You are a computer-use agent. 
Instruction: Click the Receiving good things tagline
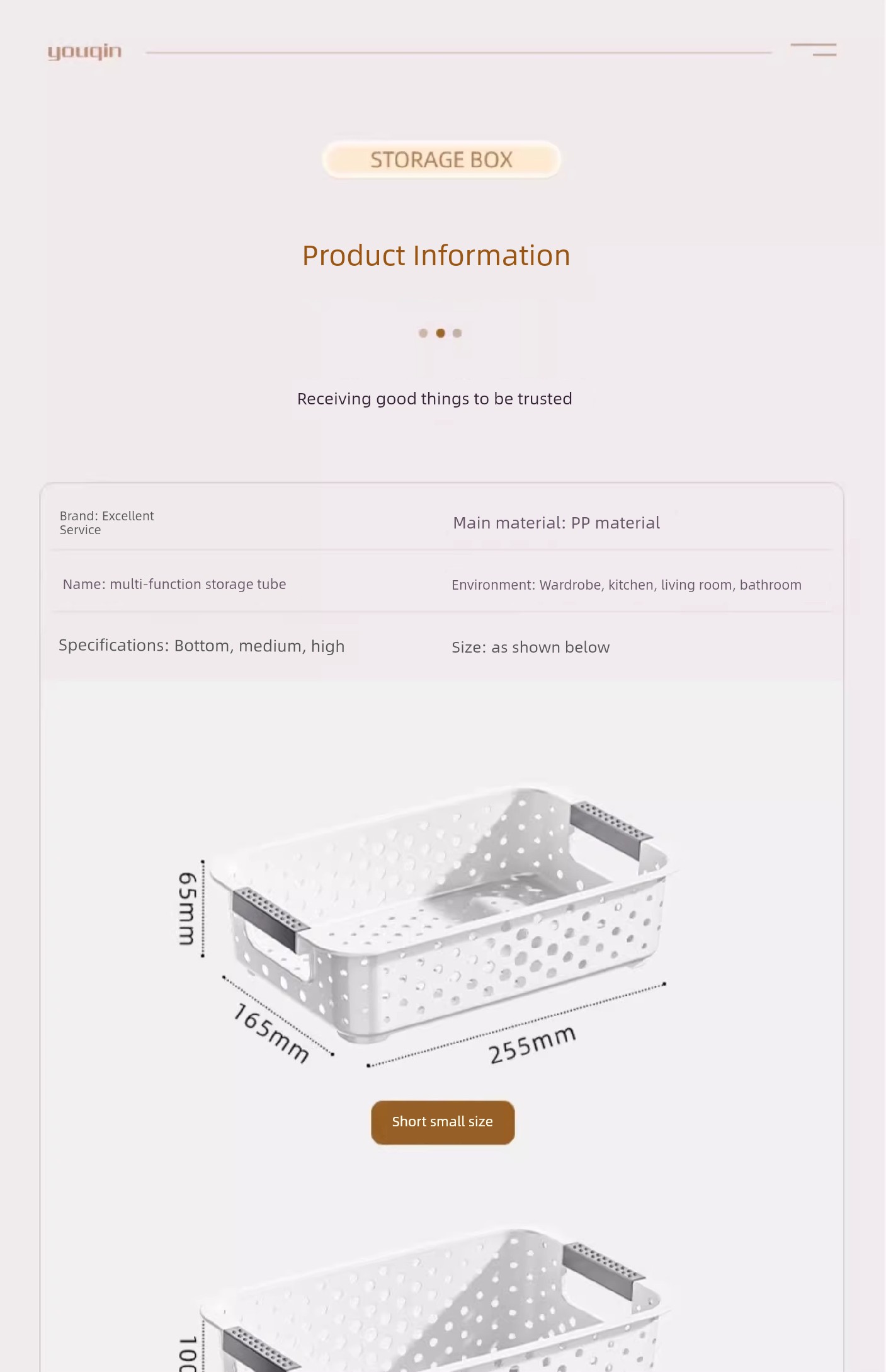coord(434,399)
